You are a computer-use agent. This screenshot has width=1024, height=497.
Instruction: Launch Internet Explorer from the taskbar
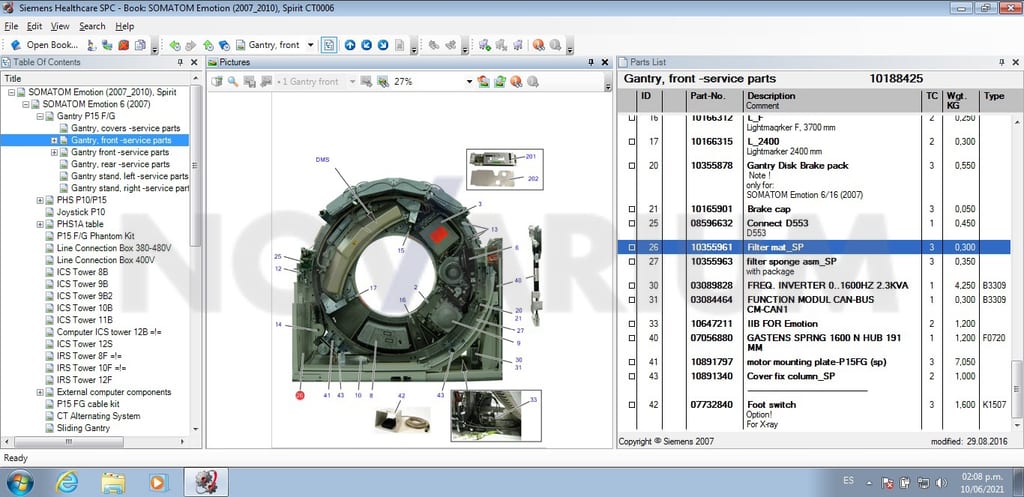pos(67,483)
